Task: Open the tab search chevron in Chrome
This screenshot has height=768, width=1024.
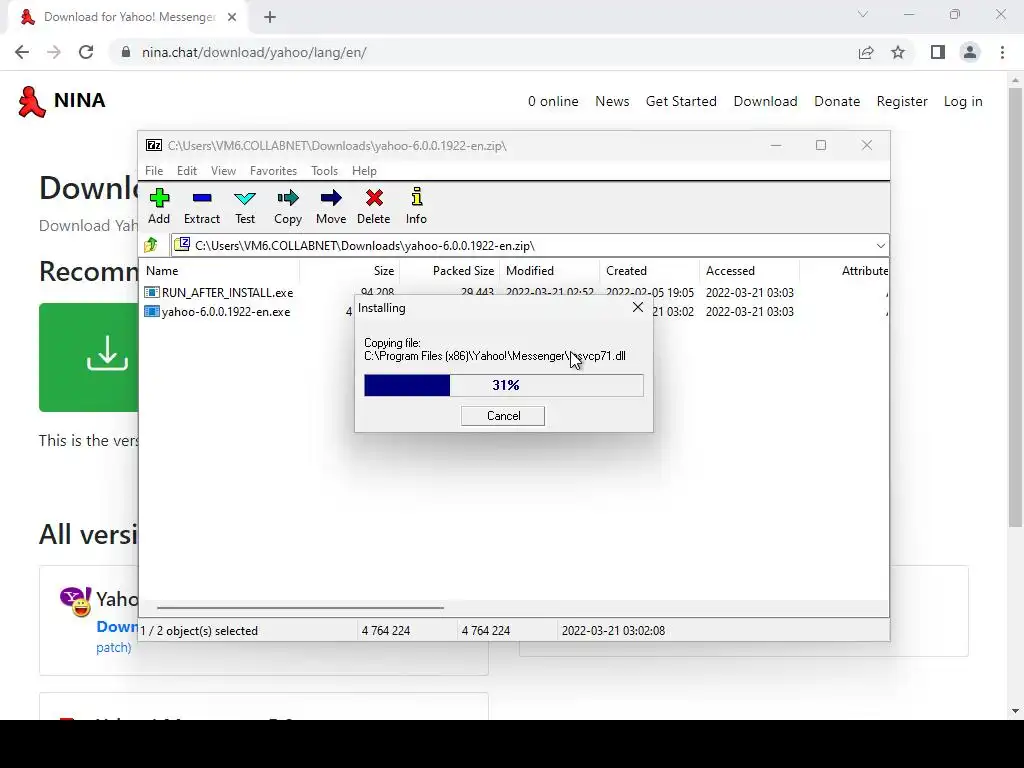Action: (x=863, y=14)
